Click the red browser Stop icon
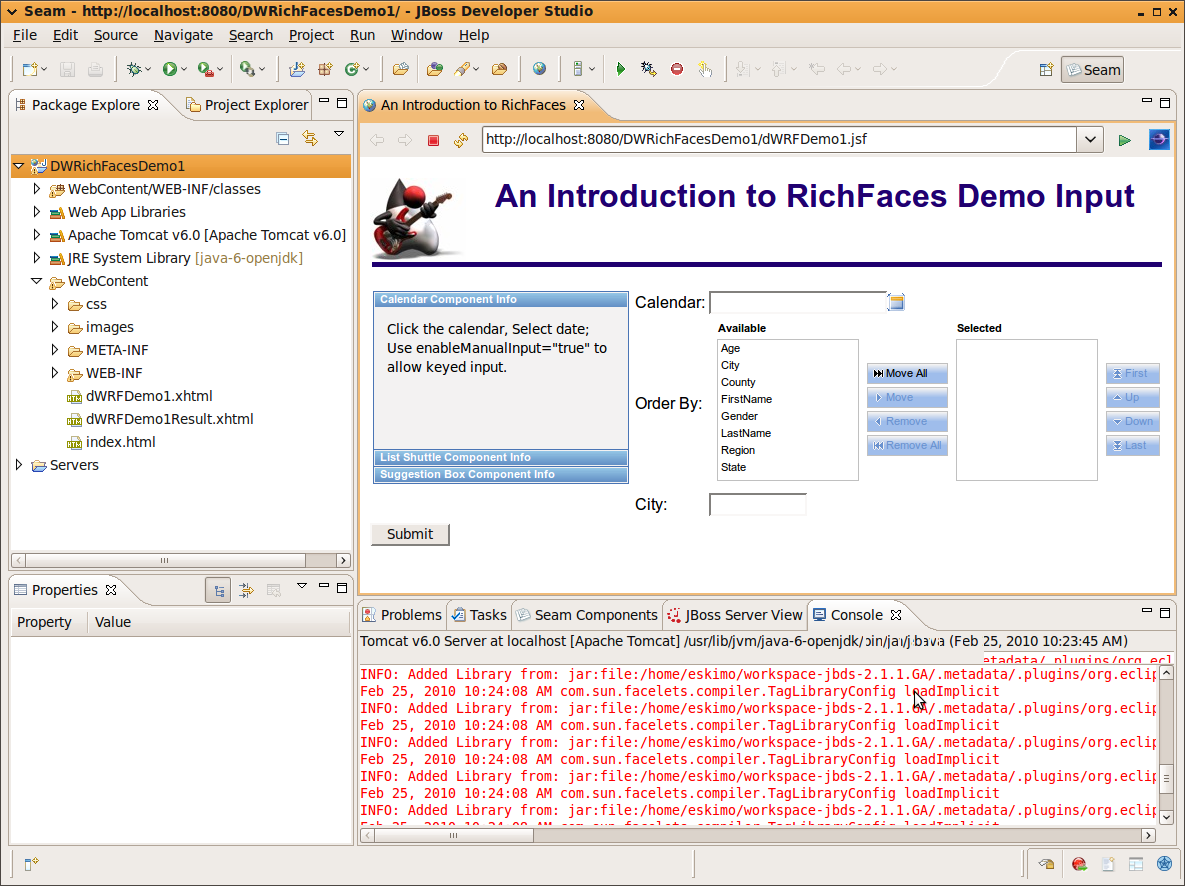Image resolution: width=1185 pixels, height=886 pixels. [433, 140]
